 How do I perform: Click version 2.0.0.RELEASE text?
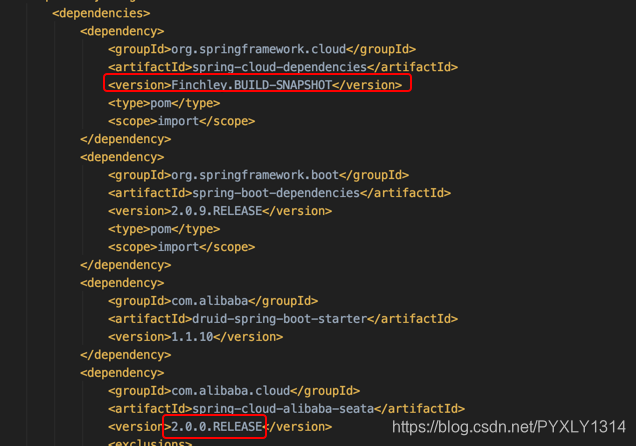(217, 427)
